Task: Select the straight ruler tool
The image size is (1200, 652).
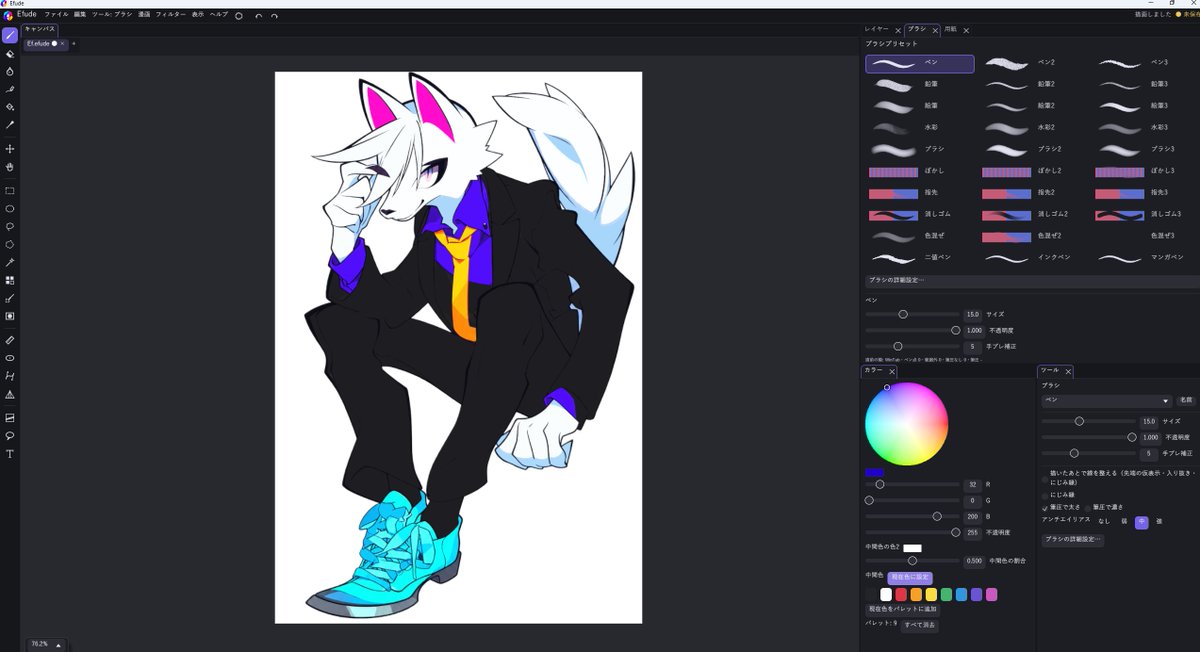Action: coord(10,340)
